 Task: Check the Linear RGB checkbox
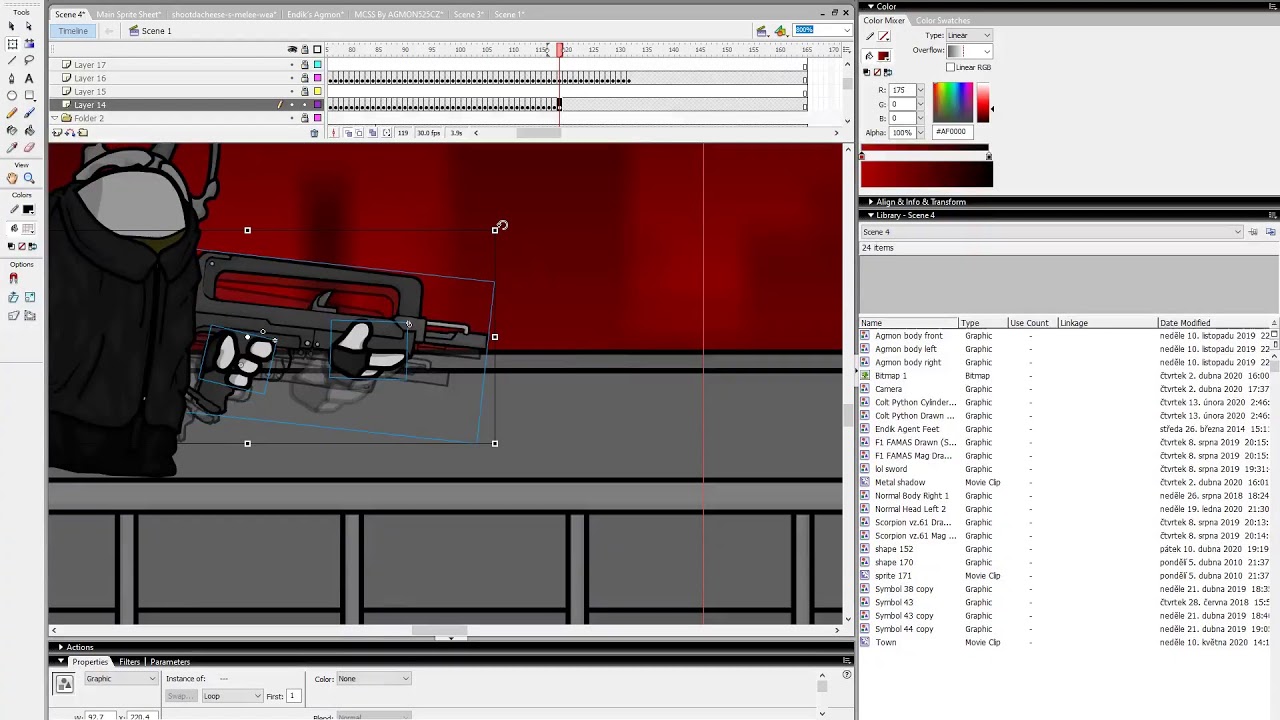(x=950, y=67)
